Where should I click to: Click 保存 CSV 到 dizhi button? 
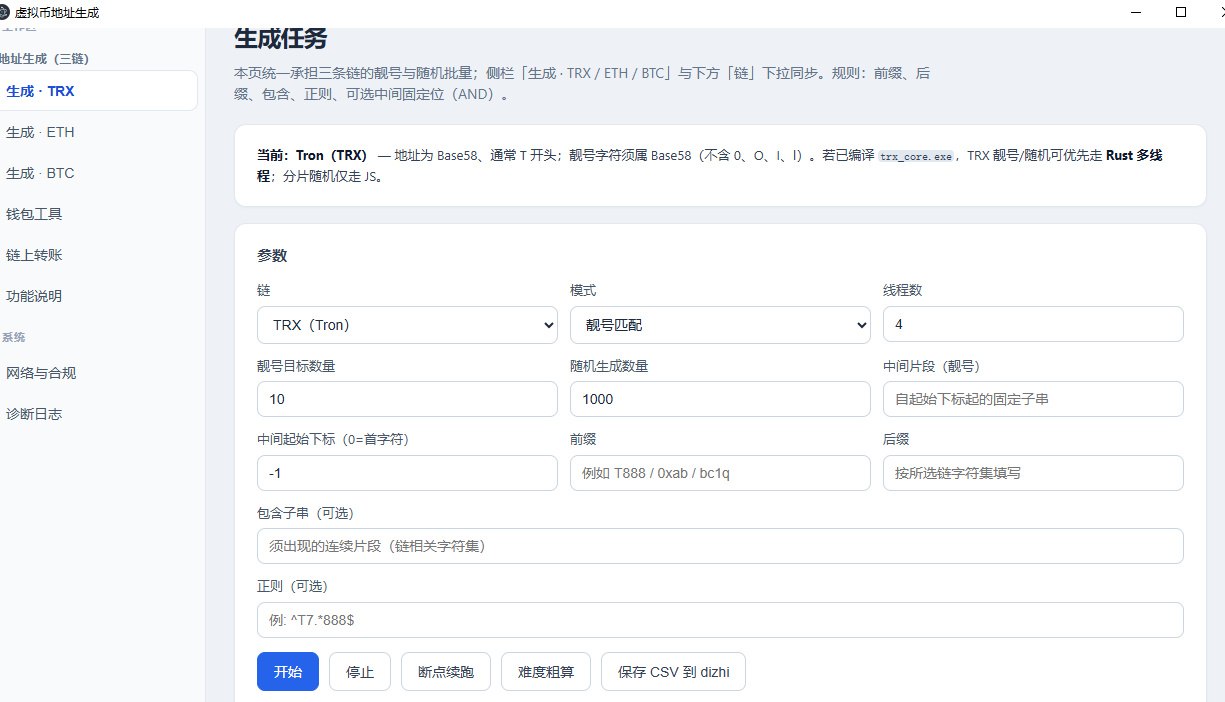tap(673, 672)
